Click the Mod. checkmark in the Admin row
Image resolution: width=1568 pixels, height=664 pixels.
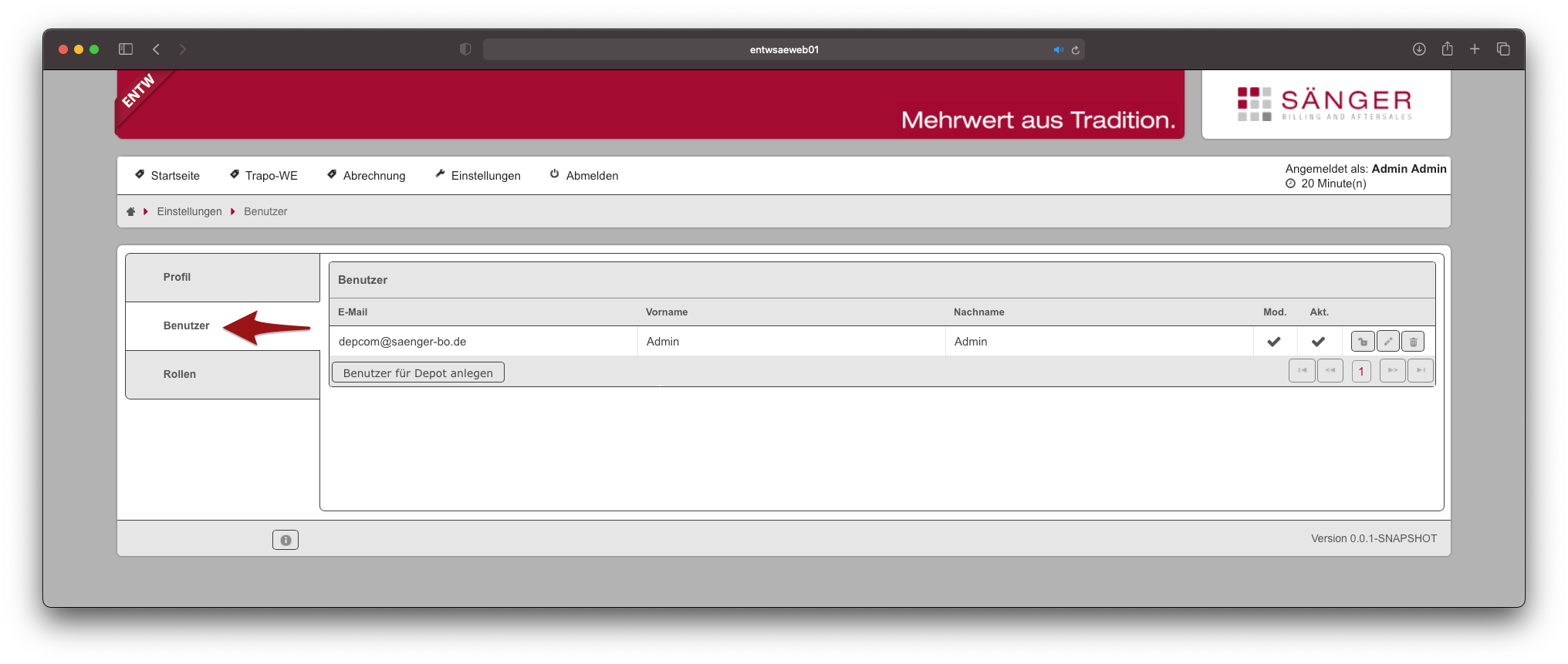pyautogui.click(x=1274, y=342)
